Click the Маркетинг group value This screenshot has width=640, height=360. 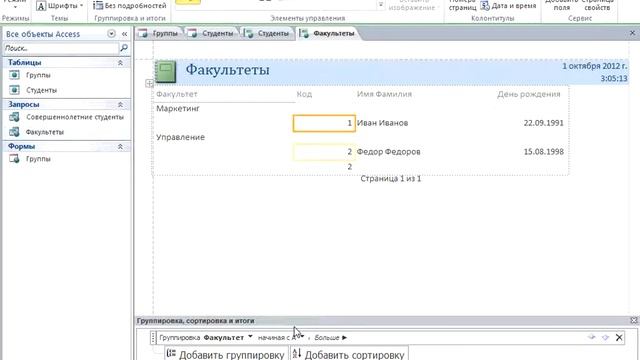(178, 109)
